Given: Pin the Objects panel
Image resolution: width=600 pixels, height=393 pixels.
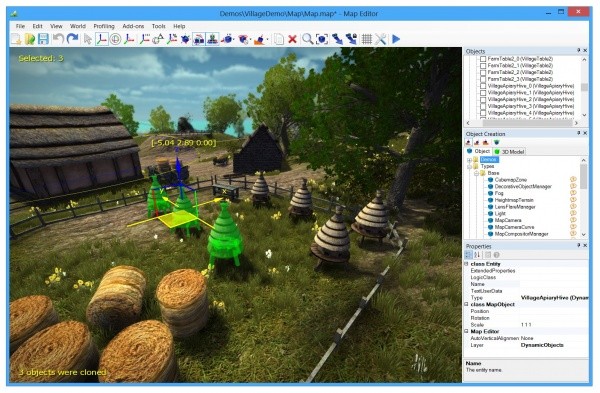Looking at the screenshot, I should (x=579, y=51).
